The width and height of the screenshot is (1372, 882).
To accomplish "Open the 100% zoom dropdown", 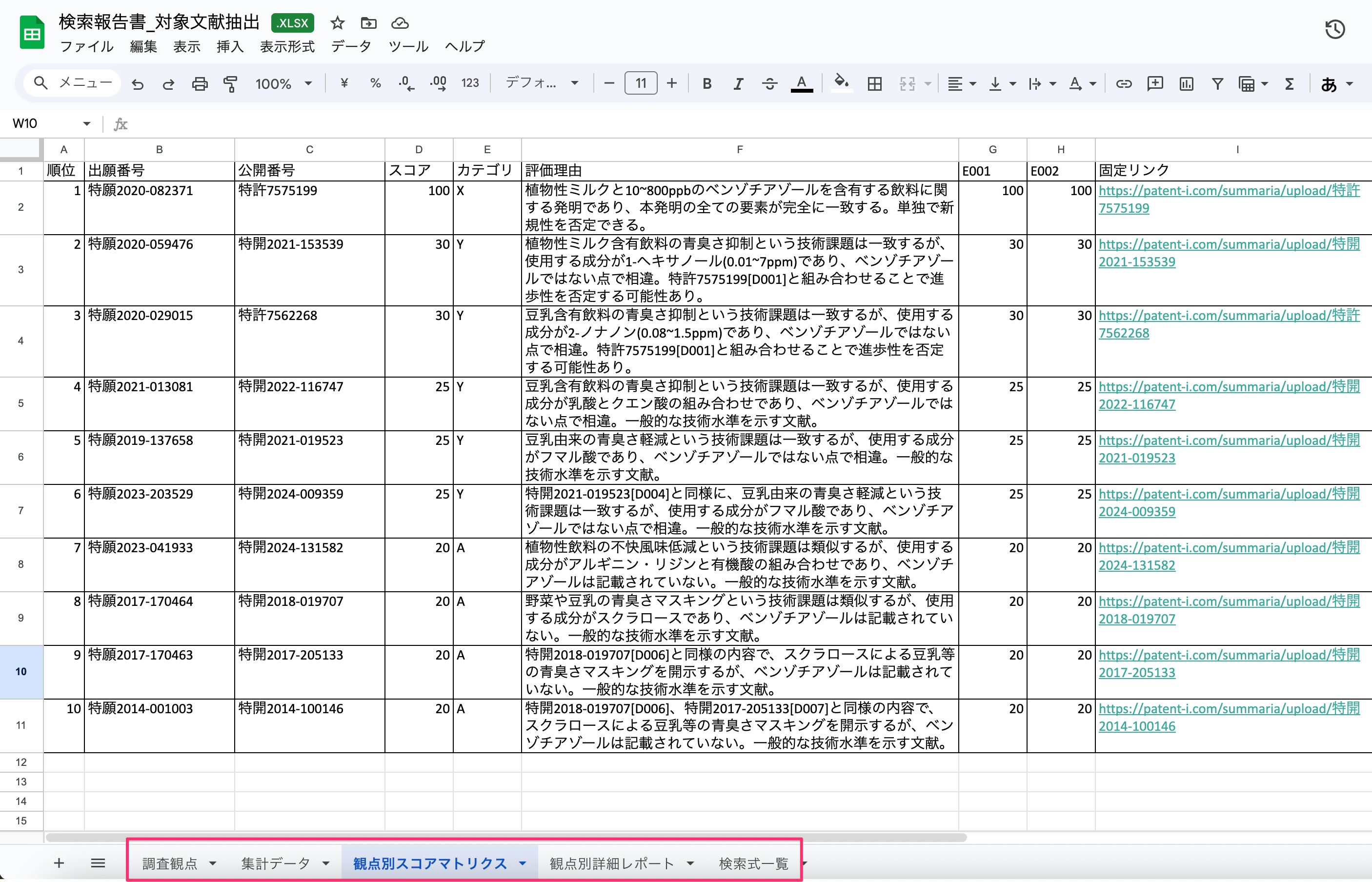I will (283, 84).
